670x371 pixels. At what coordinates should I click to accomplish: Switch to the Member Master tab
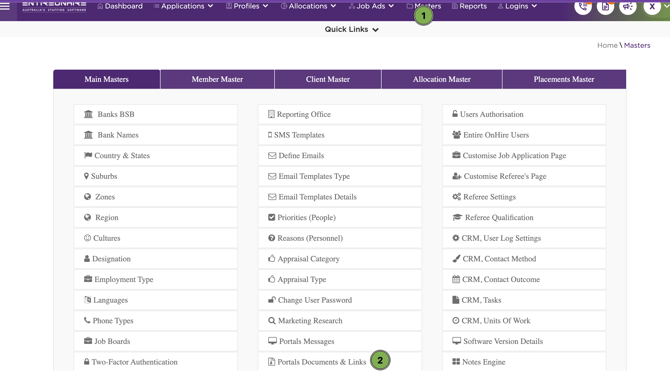click(x=217, y=79)
